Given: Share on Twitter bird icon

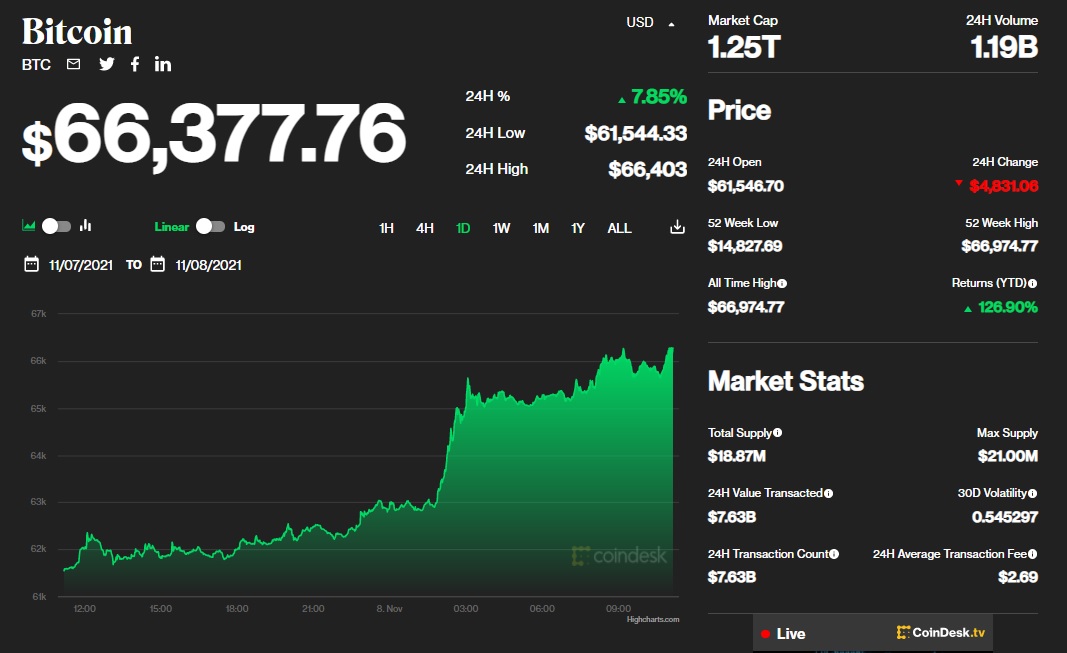Looking at the screenshot, I should point(107,64).
